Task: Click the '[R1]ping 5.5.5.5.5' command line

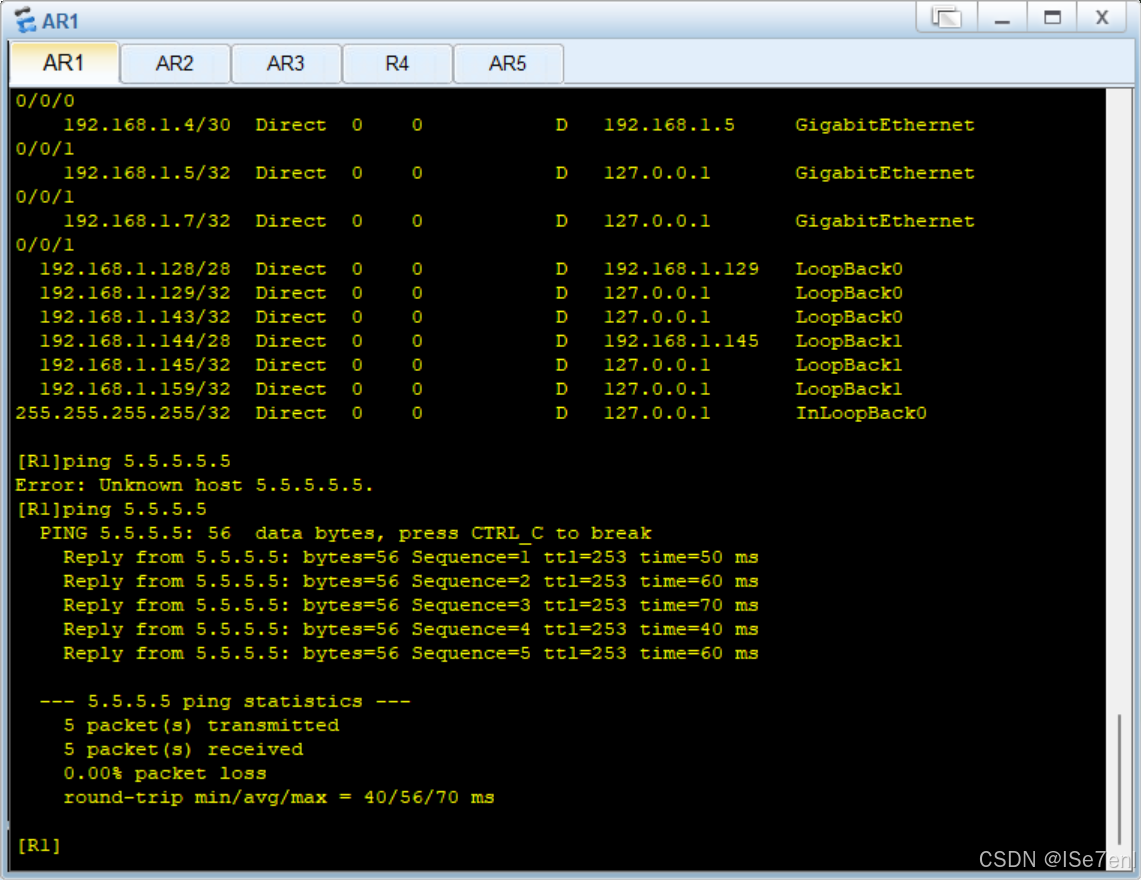Action: tap(123, 461)
